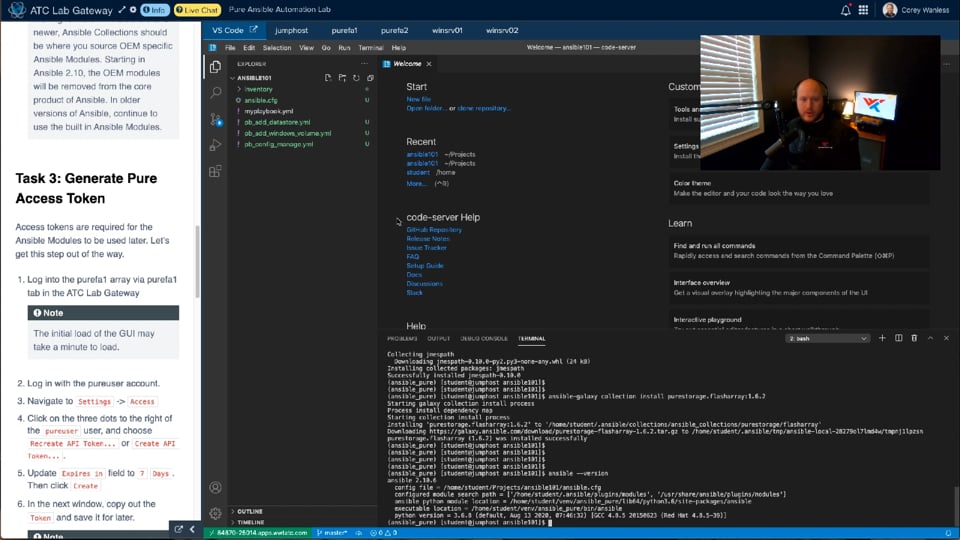Screen dimensions: 960x540
Task: Switch to the winsrv02 tab
Action: click(502, 30)
